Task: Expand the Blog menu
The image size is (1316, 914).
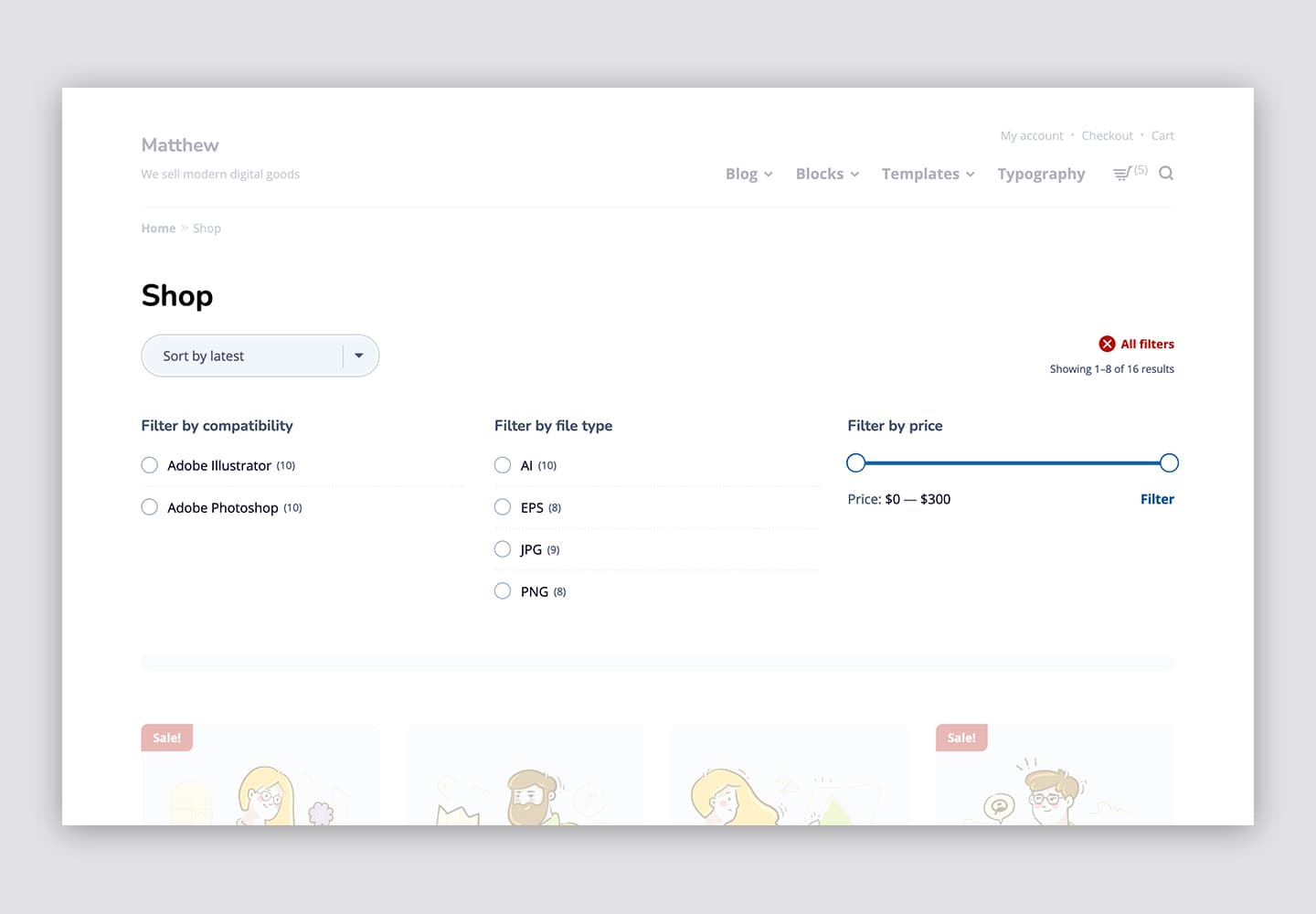Action: tap(749, 174)
